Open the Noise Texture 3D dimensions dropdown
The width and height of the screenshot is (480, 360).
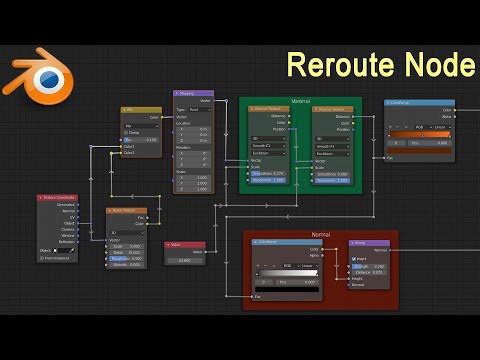127,233
